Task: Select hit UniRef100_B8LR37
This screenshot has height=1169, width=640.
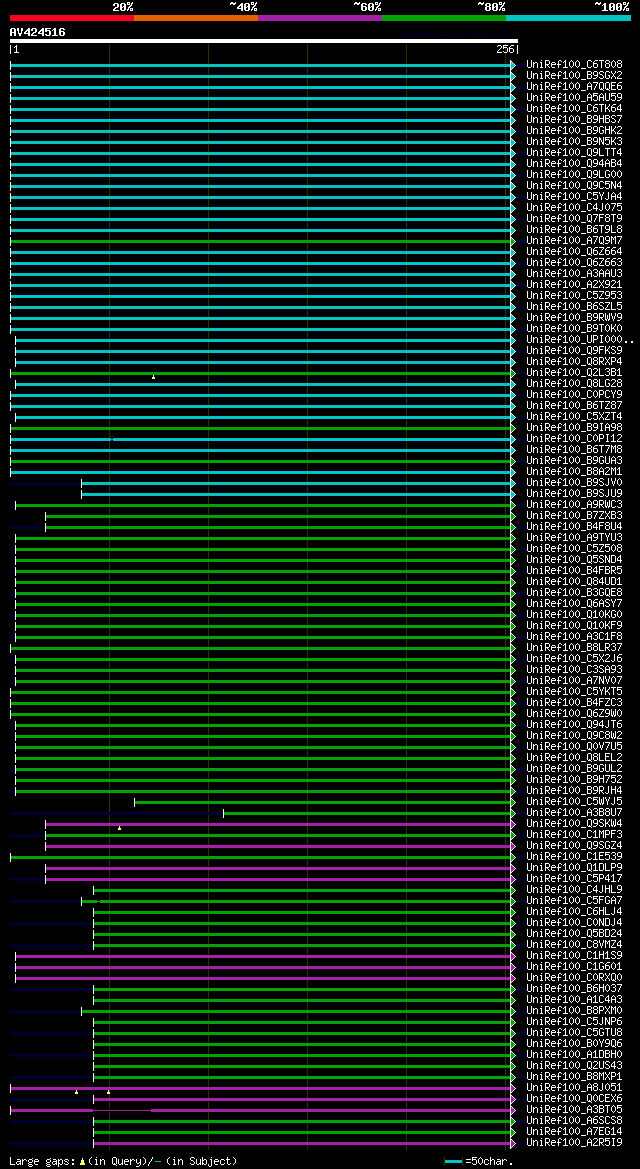Action: point(574,647)
